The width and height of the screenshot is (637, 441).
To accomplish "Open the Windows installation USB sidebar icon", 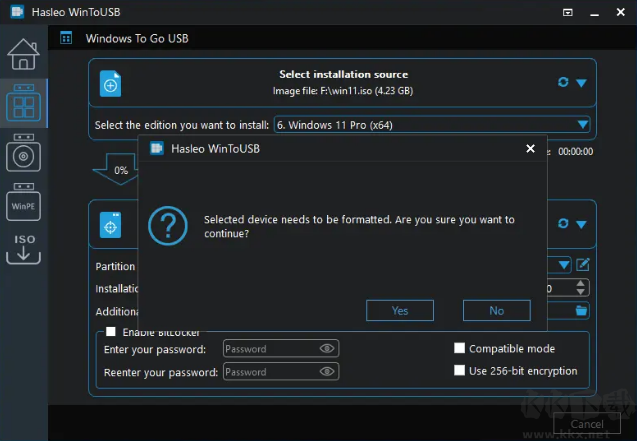I will [x=23, y=152].
